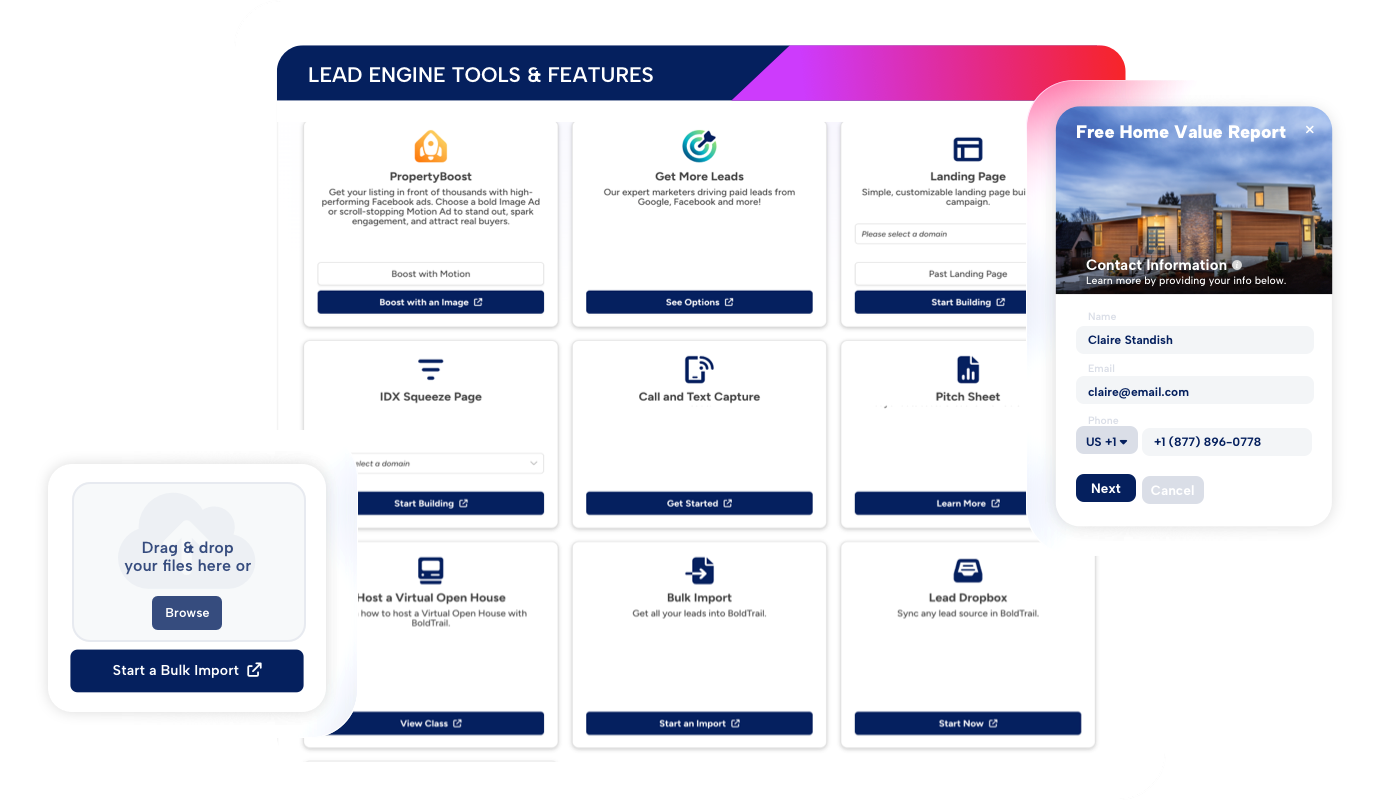Click the Landing Page layout icon

[x=967, y=149]
